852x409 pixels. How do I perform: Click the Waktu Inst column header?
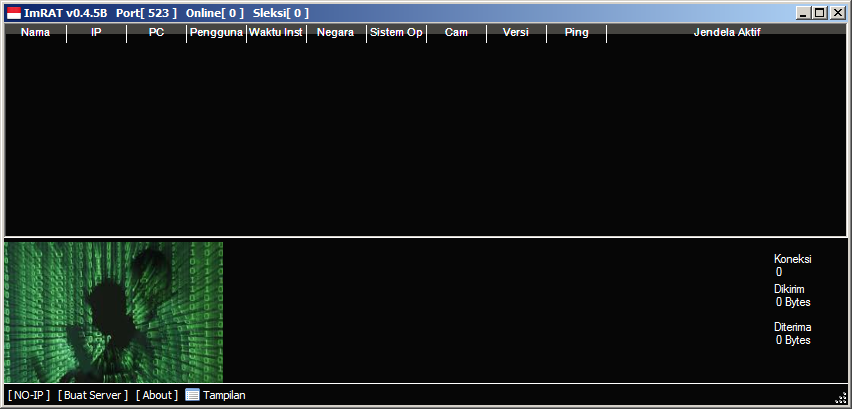tap(276, 33)
